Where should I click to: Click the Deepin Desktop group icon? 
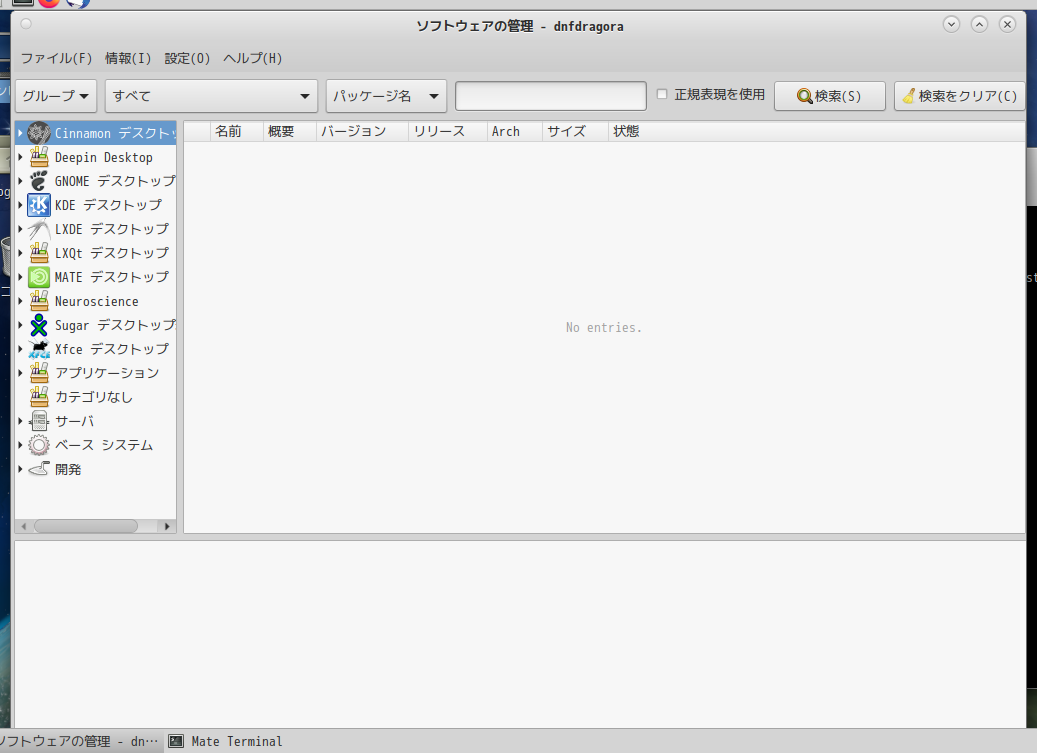point(39,157)
